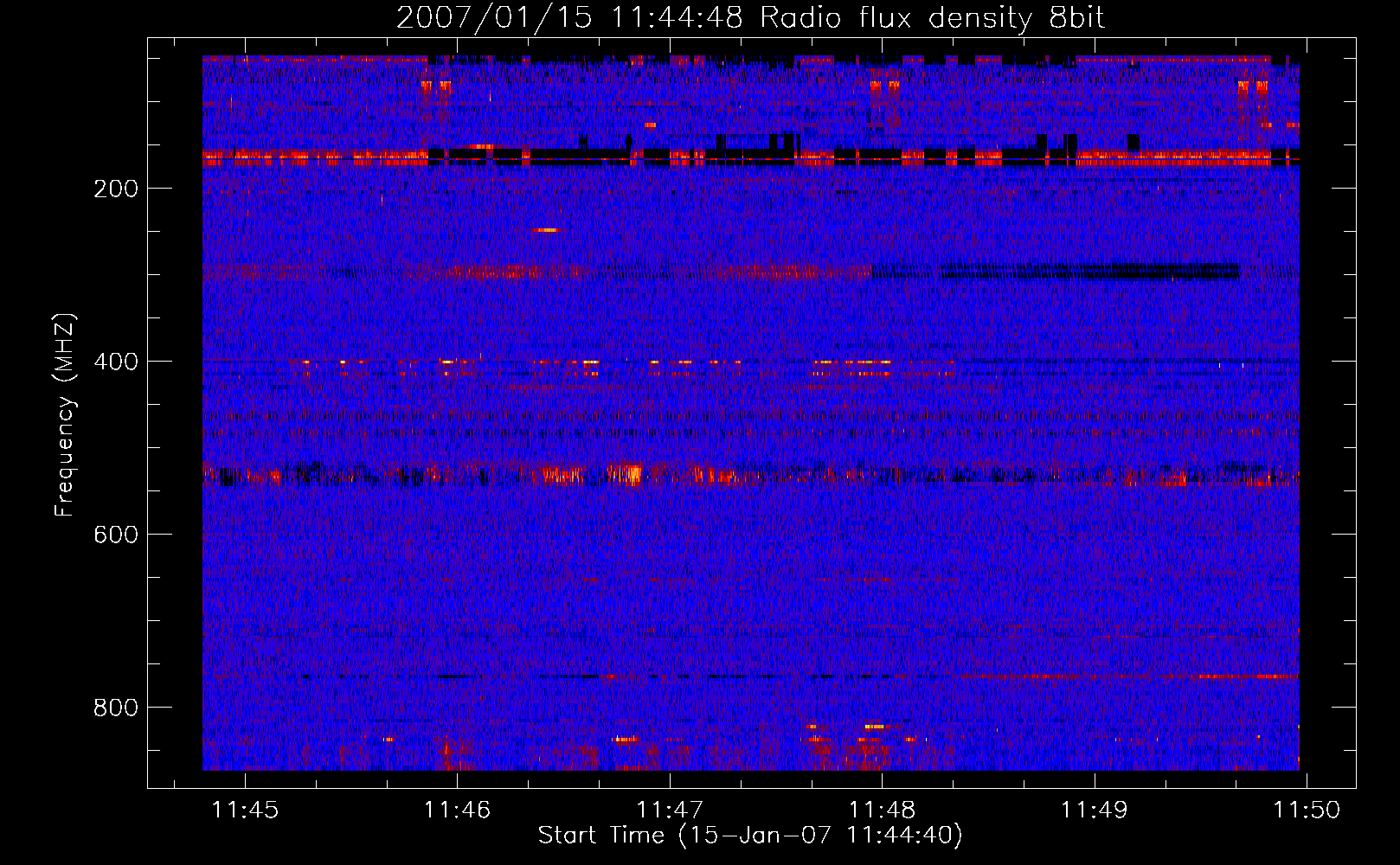This screenshot has height=865, width=1400.
Task: Click the bright yellow burst near 530 MHz at 11:47
Action: (626, 473)
